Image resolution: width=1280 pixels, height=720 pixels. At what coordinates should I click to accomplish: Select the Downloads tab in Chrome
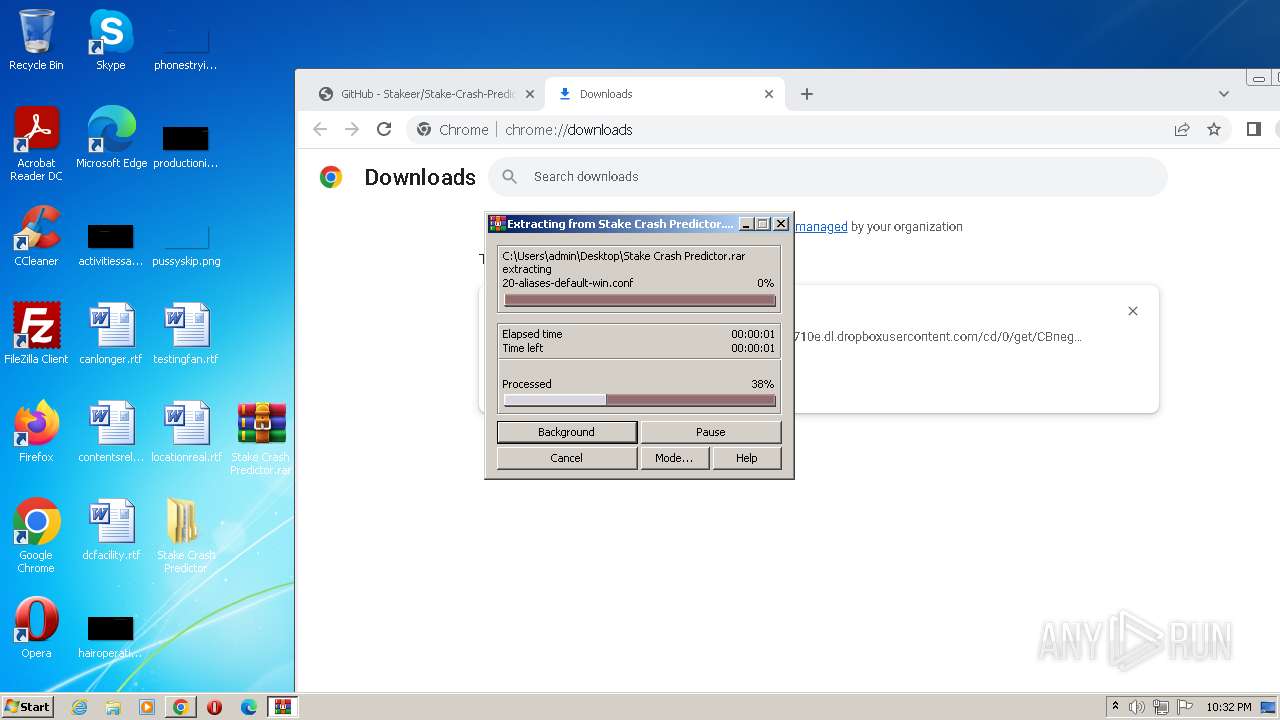[x=665, y=94]
